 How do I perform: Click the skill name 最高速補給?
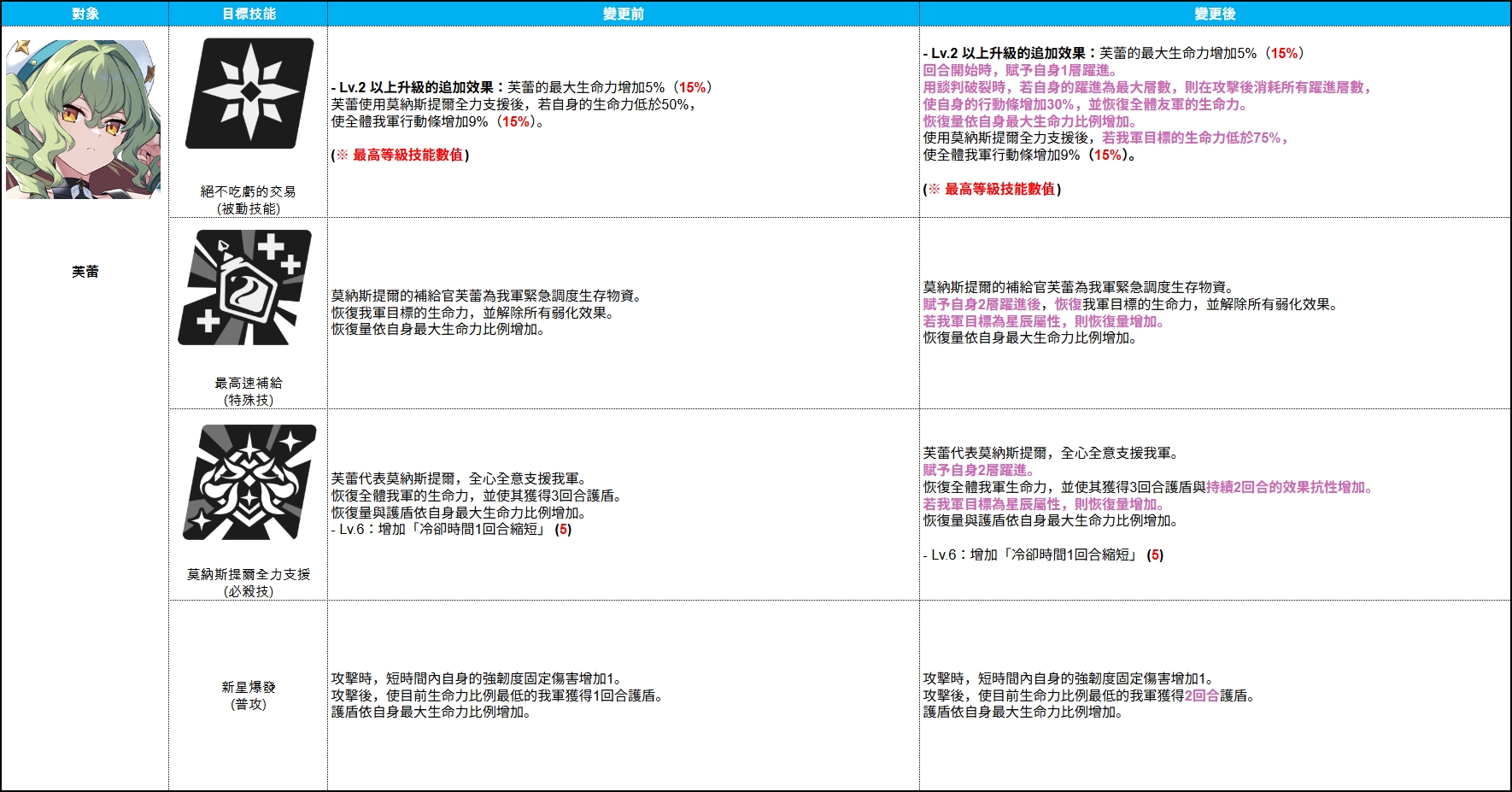tap(249, 383)
